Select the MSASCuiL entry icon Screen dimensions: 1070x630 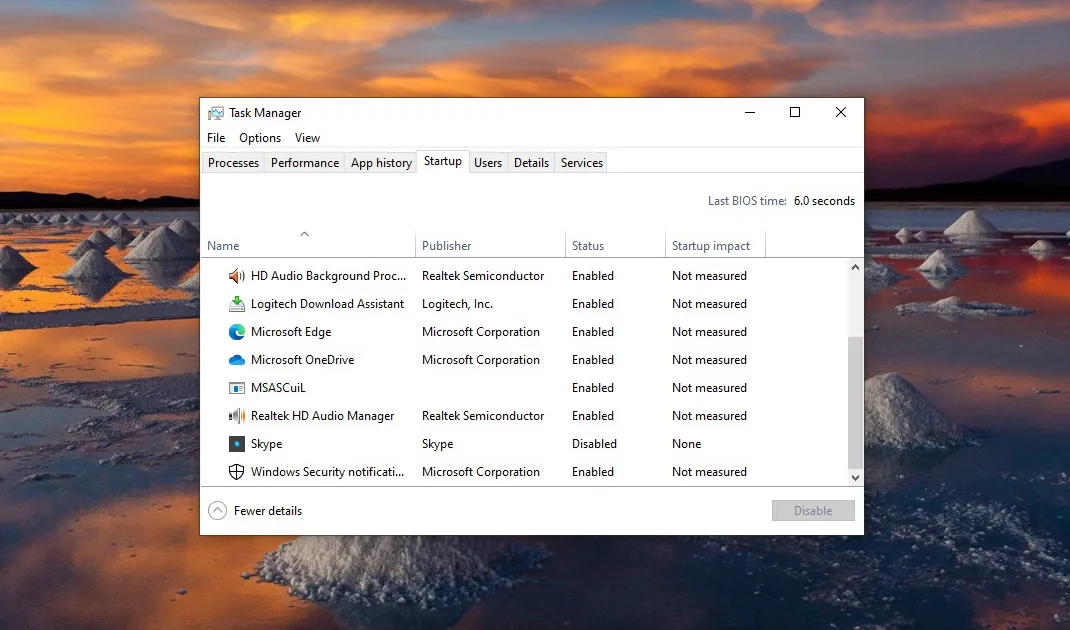[x=237, y=388]
